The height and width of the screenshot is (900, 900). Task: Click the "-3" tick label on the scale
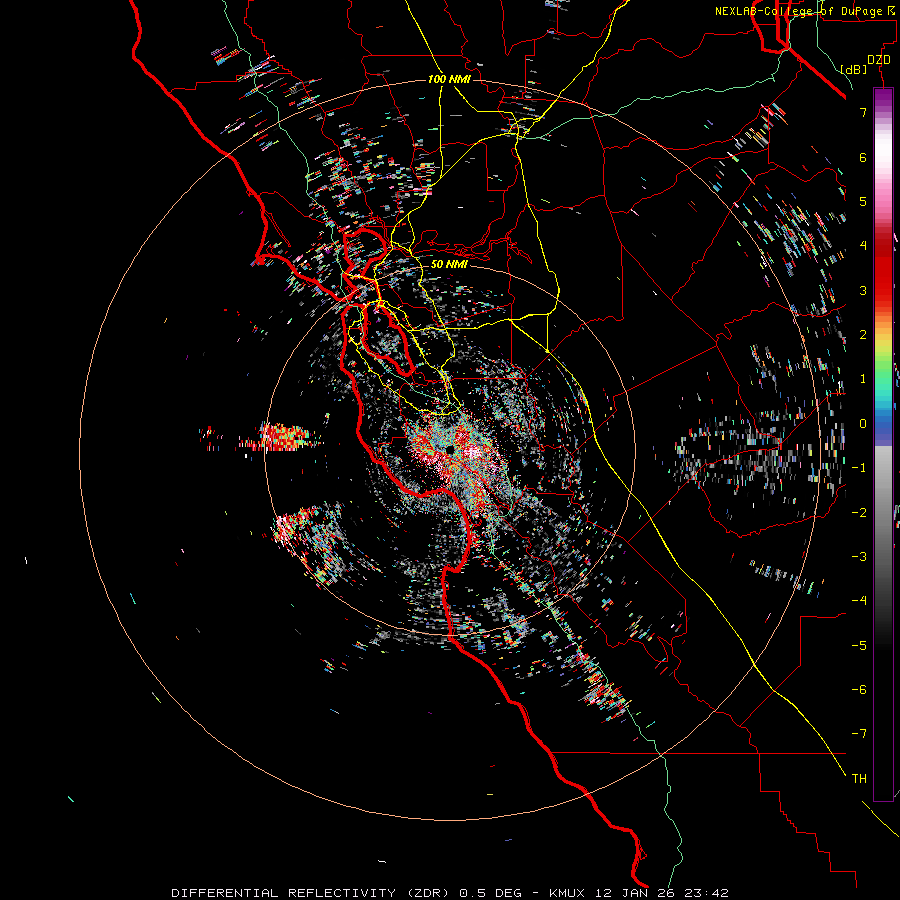(859, 557)
